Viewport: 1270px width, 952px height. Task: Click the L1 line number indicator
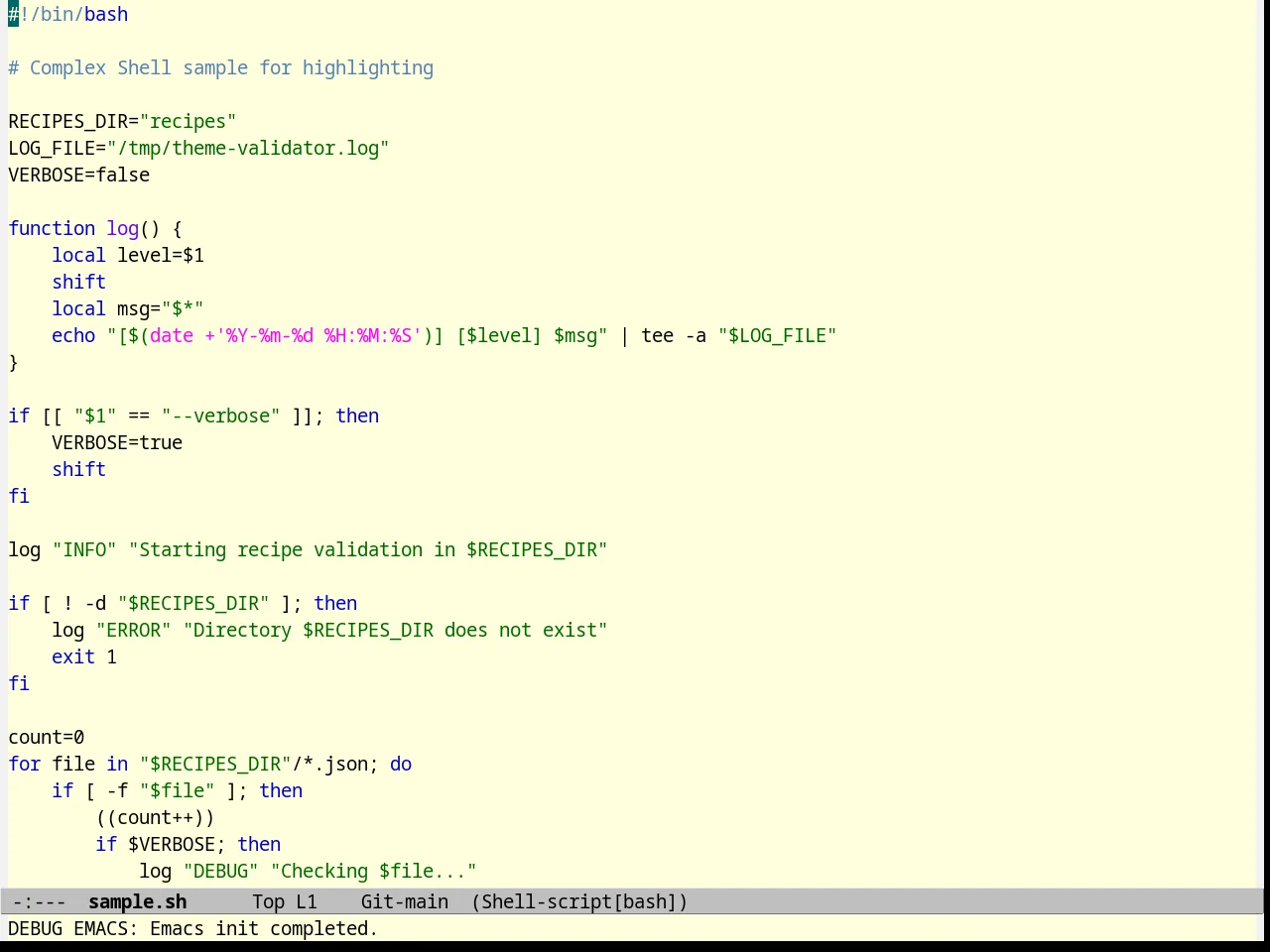(307, 901)
